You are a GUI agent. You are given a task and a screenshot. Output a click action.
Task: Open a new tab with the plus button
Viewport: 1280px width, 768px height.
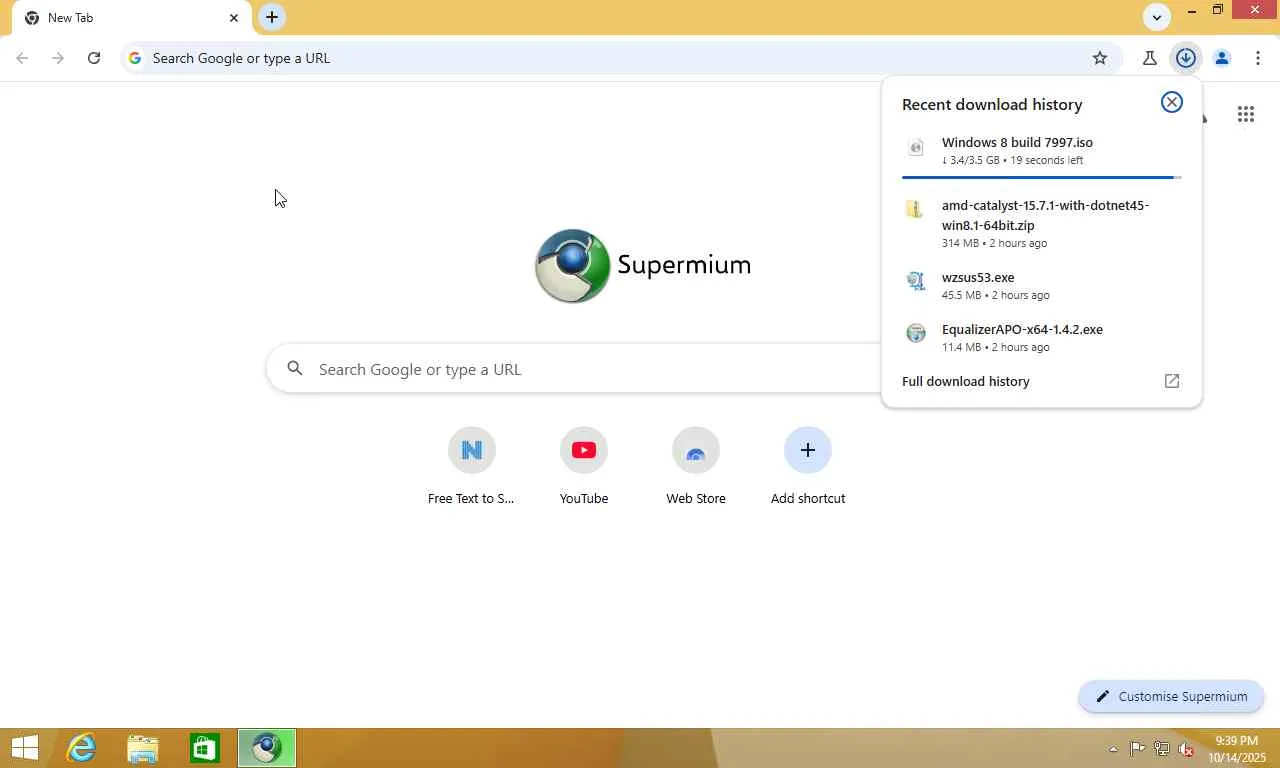[272, 17]
